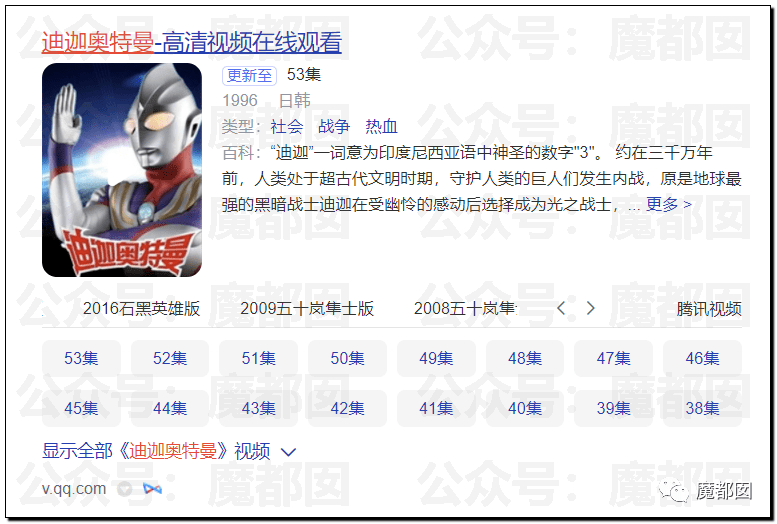The height and width of the screenshot is (524, 777).
Task: Click the 更多 link after description
Action: [x=668, y=204]
